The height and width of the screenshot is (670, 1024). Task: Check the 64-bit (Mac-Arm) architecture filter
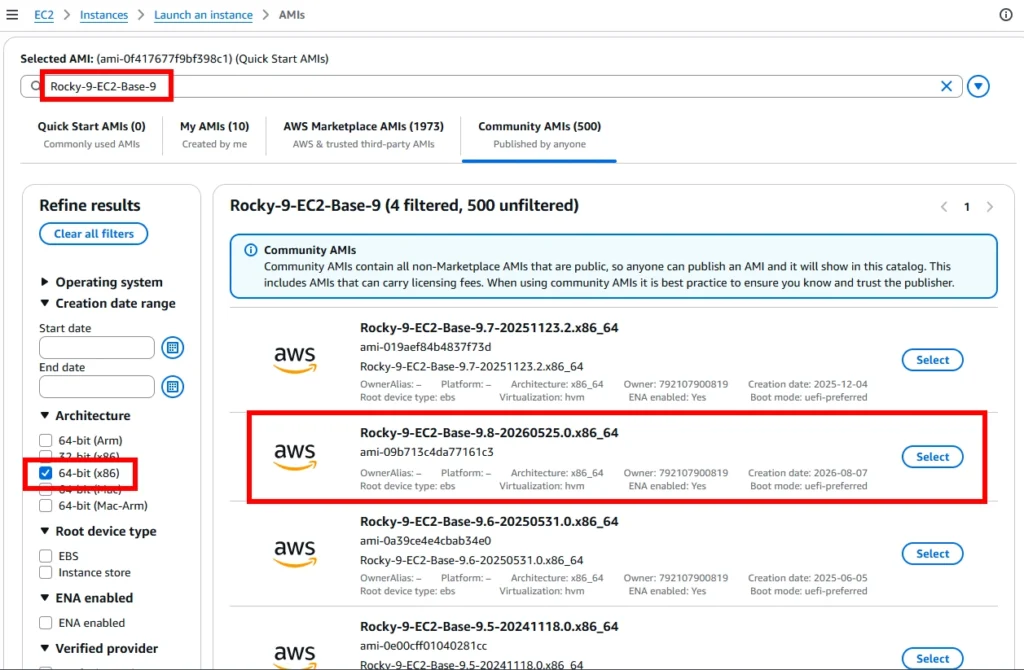tap(45, 505)
